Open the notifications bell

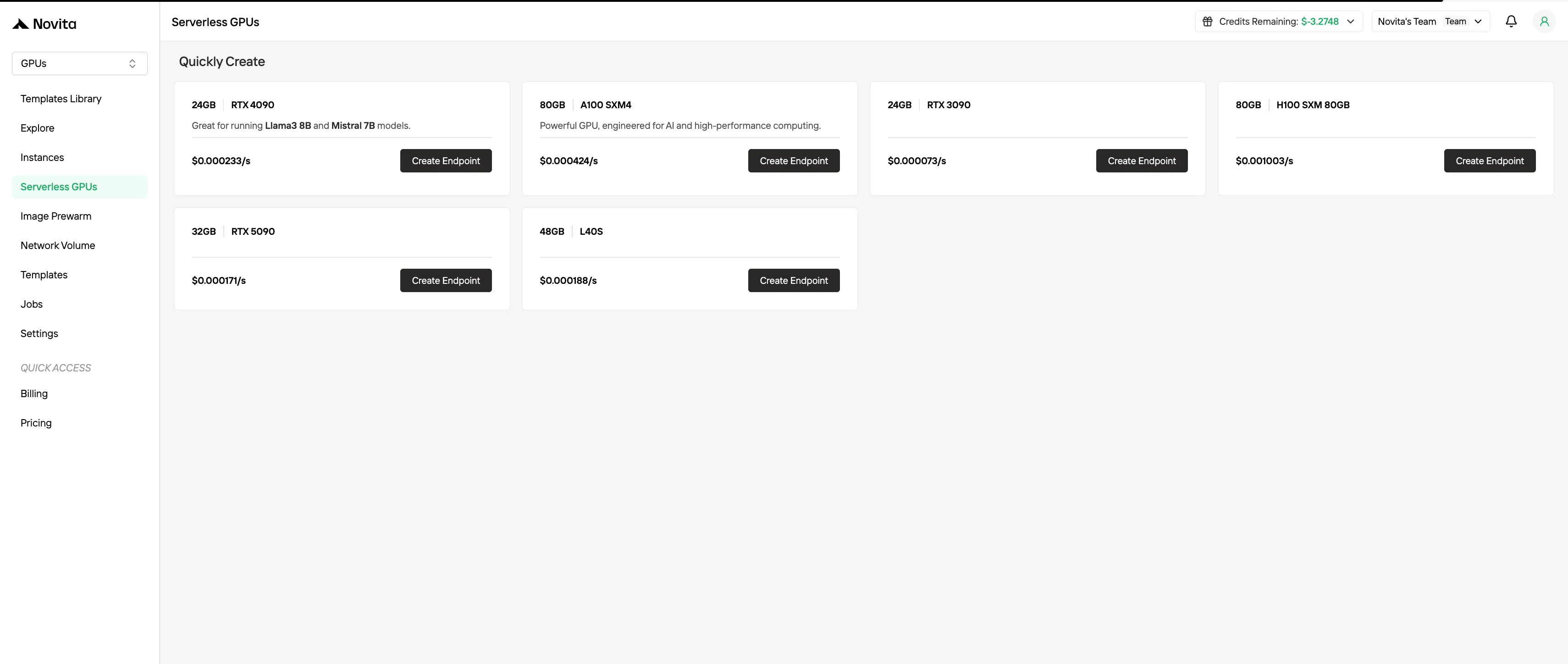coord(1512,21)
